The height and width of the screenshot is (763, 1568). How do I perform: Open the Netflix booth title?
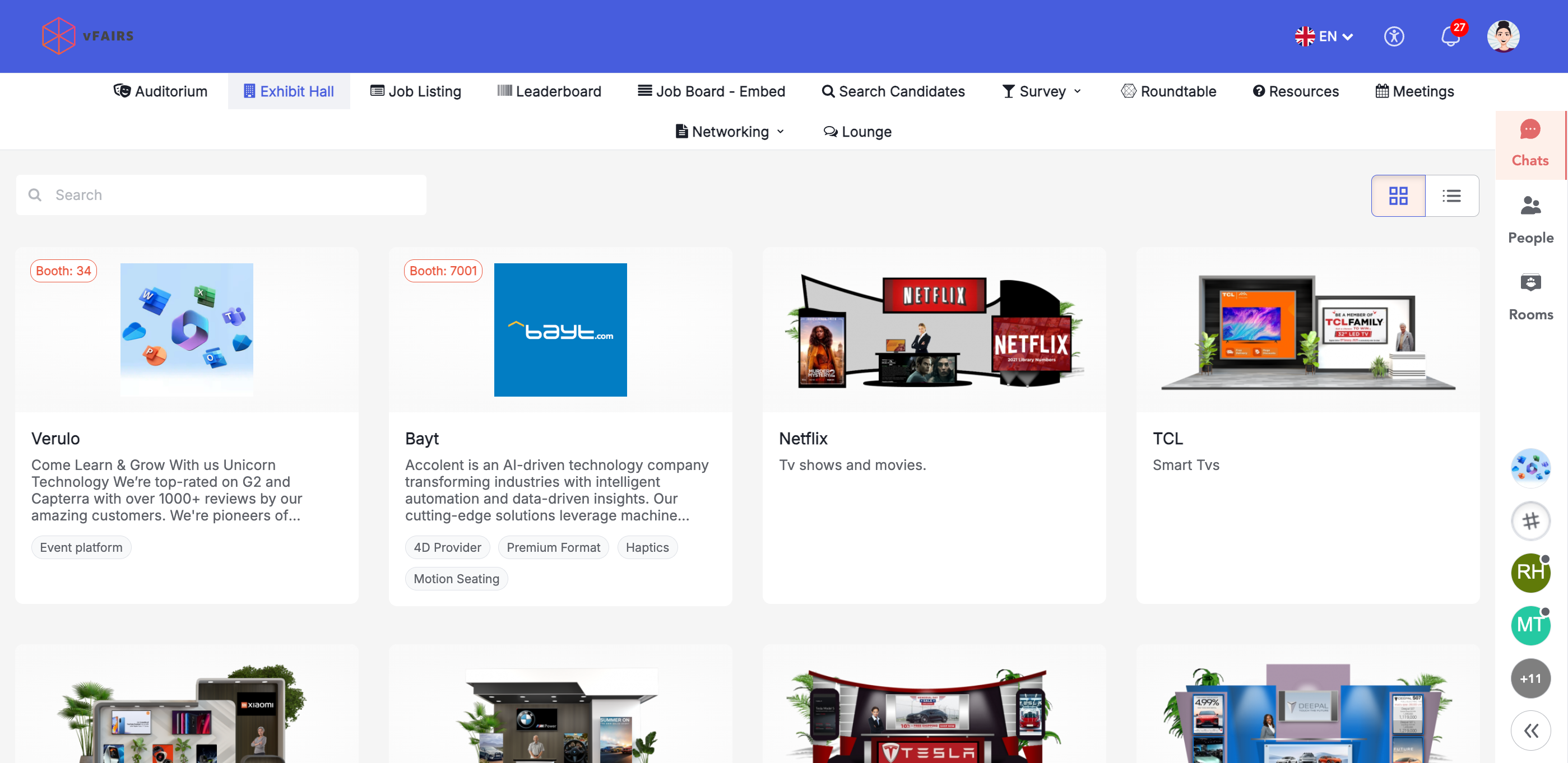tap(803, 438)
